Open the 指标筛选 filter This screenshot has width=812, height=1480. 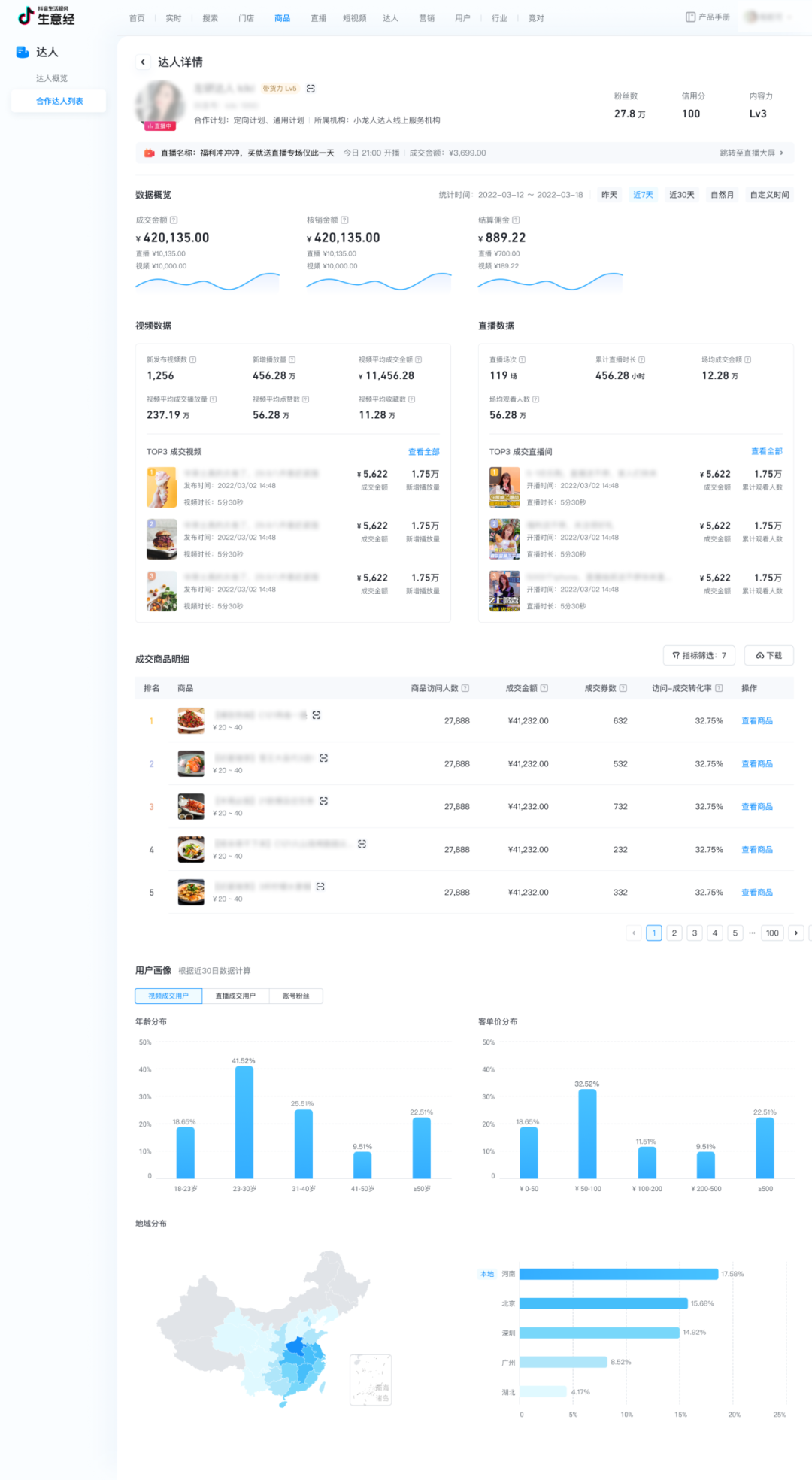pos(699,655)
